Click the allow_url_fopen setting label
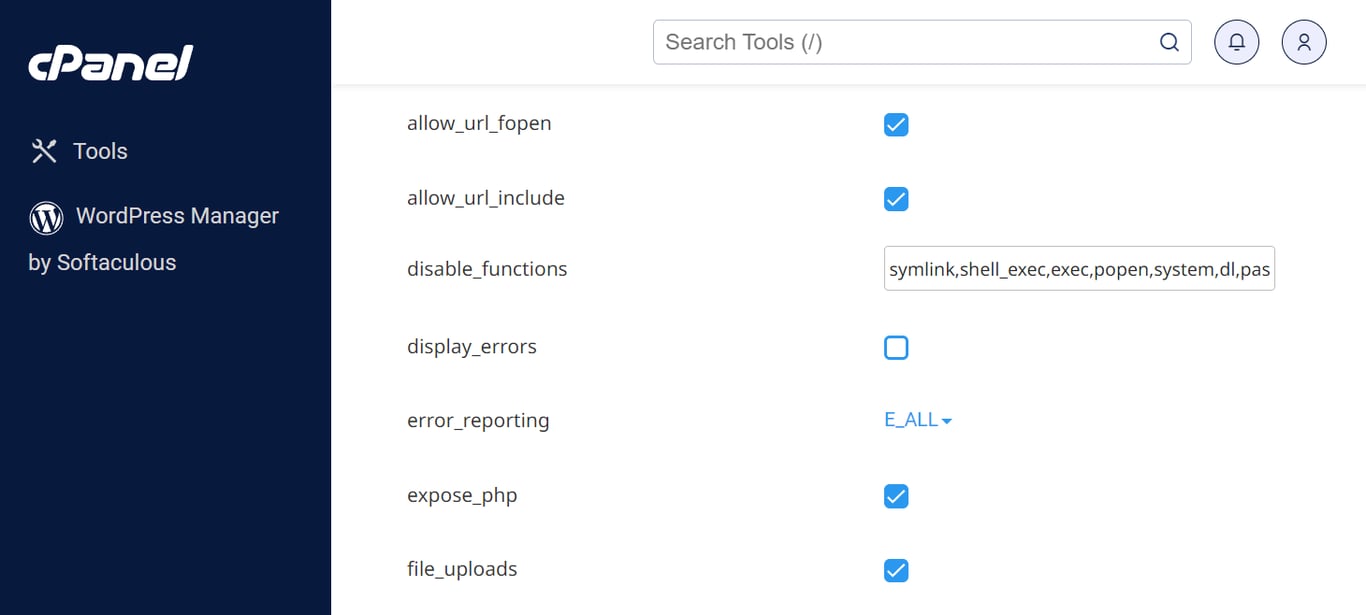The height and width of the screenshot is (615, 1366). pyautogui.click(x=479, y=122)
